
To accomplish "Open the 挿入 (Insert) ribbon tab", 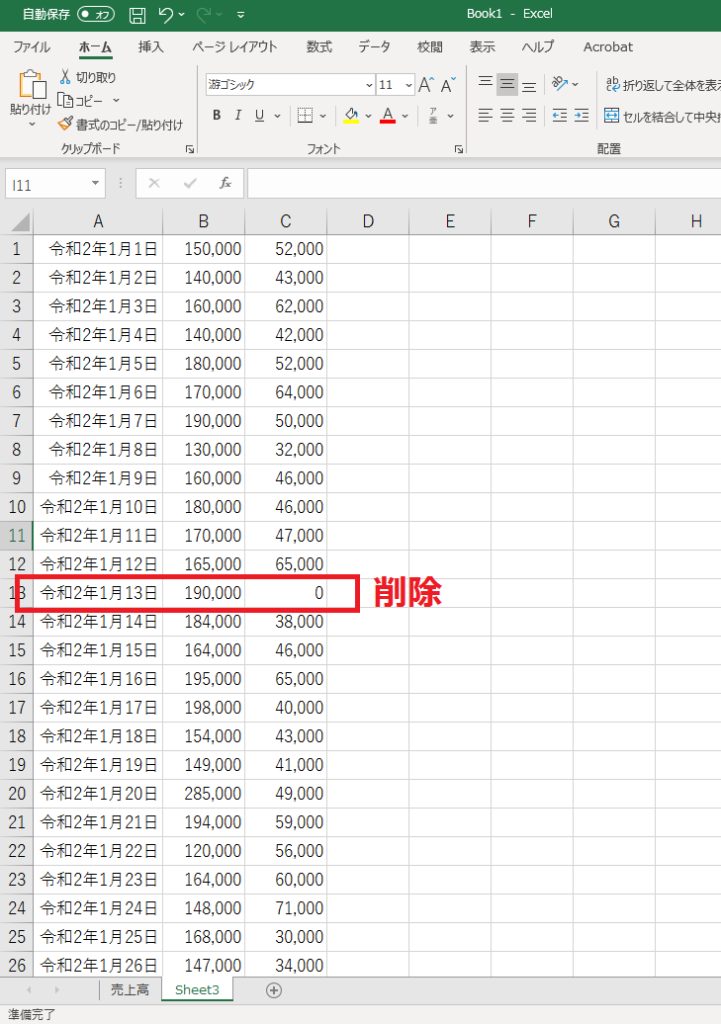I will pos(151,47).
